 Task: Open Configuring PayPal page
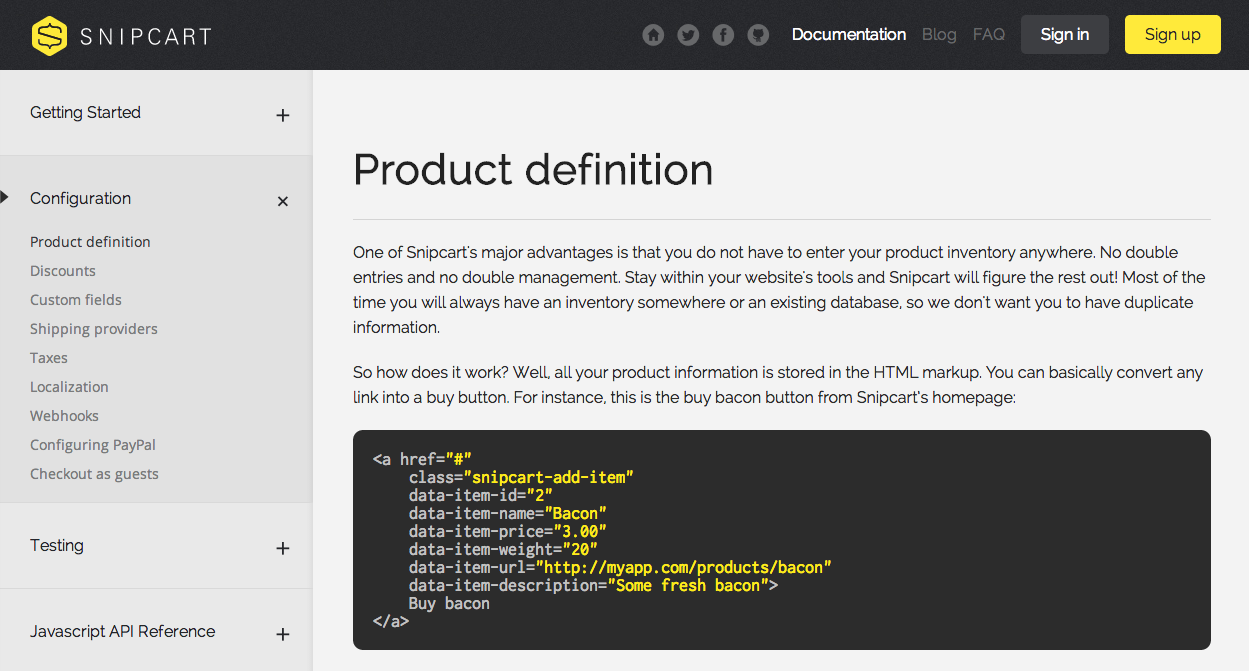pyautogui.click(x=93, y=445)
